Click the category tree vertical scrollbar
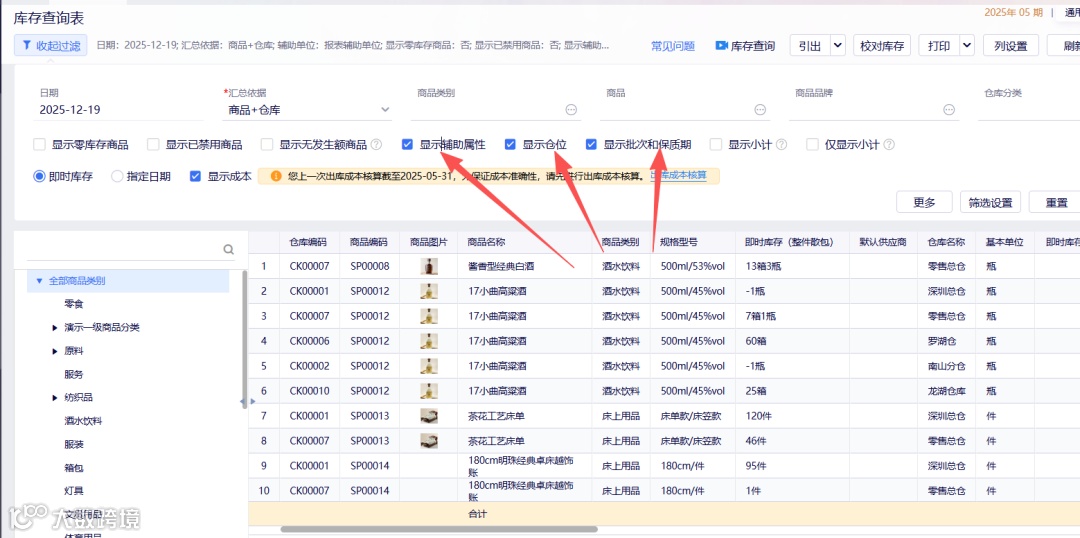1080x538 pixels. 245,339
